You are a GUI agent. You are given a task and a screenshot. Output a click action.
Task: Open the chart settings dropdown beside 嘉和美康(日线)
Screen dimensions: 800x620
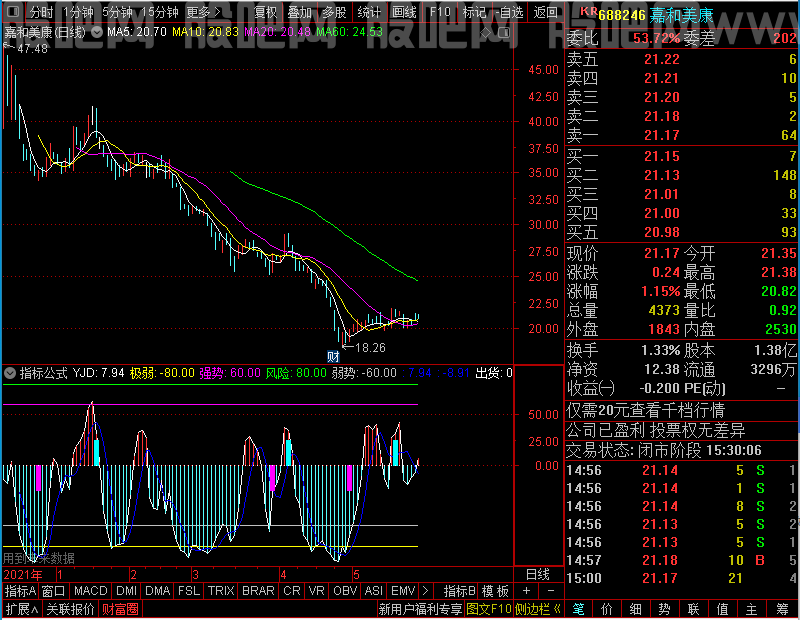[96, 32]
